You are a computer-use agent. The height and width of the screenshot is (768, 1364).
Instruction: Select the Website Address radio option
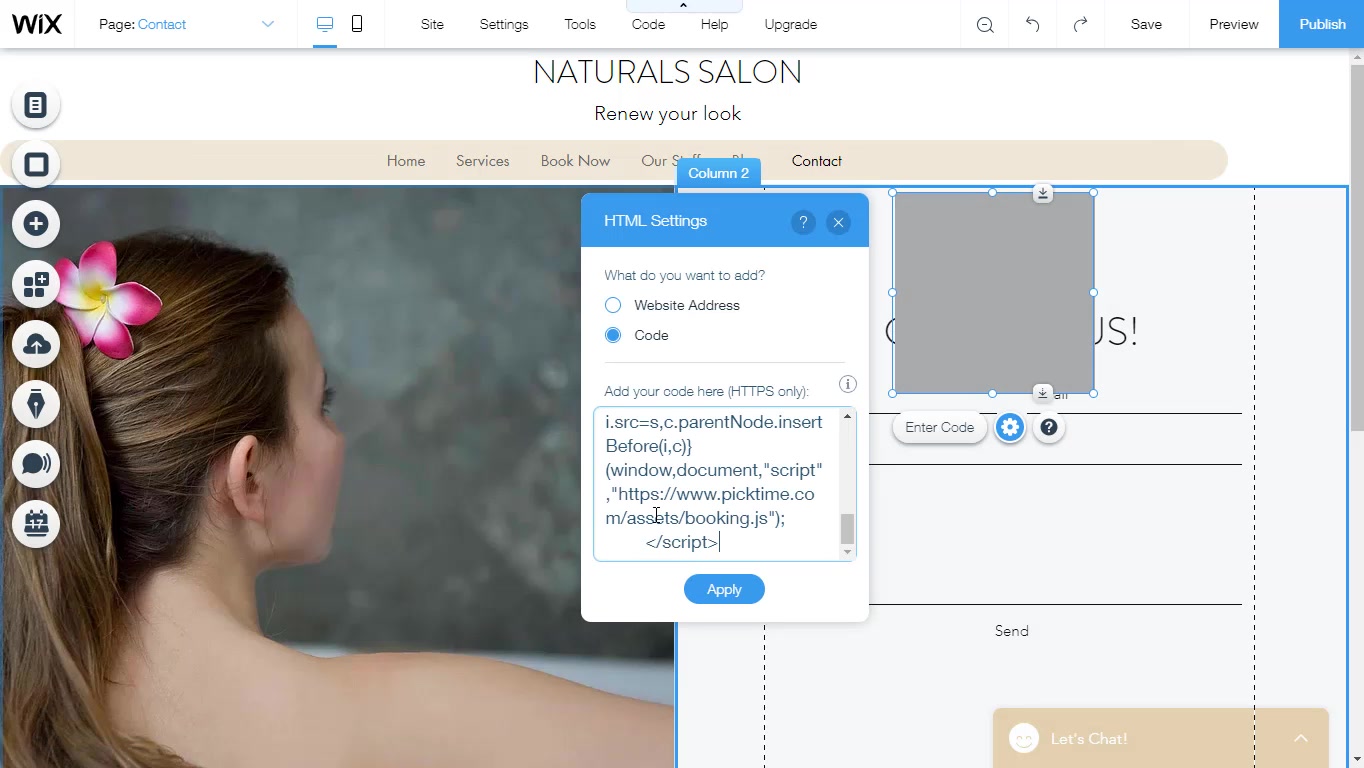(613, 305)
